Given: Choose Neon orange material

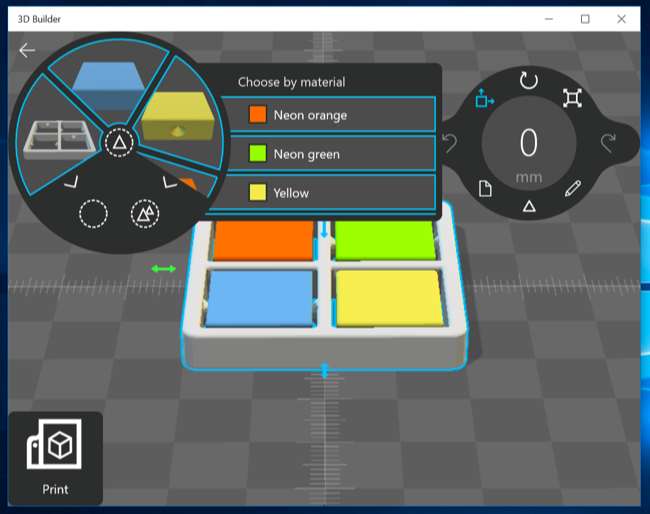Looking at the screenshot, I should [x=328, y=115].
